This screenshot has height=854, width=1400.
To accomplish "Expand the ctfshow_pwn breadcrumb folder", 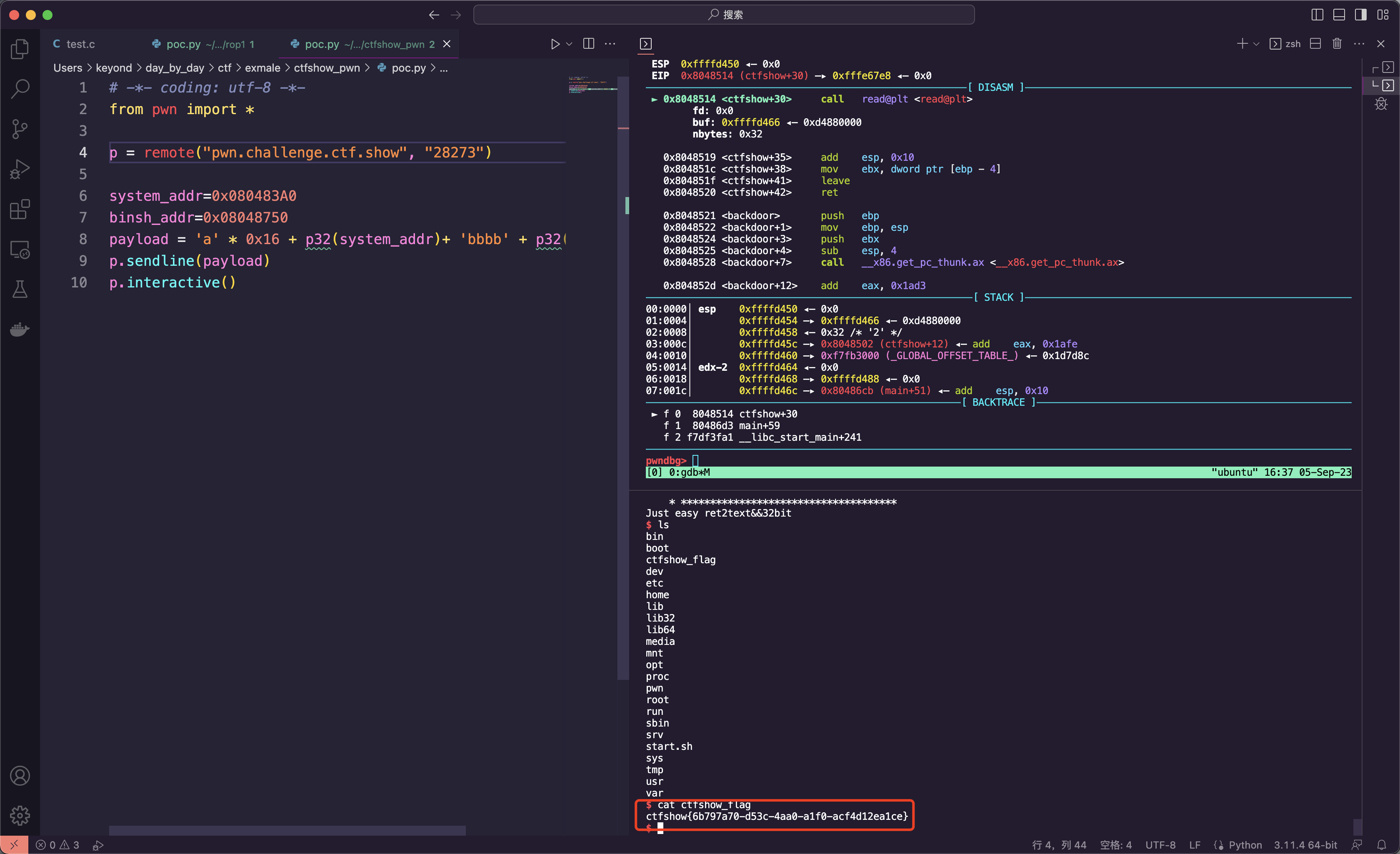I will click(x=327, y=67).
